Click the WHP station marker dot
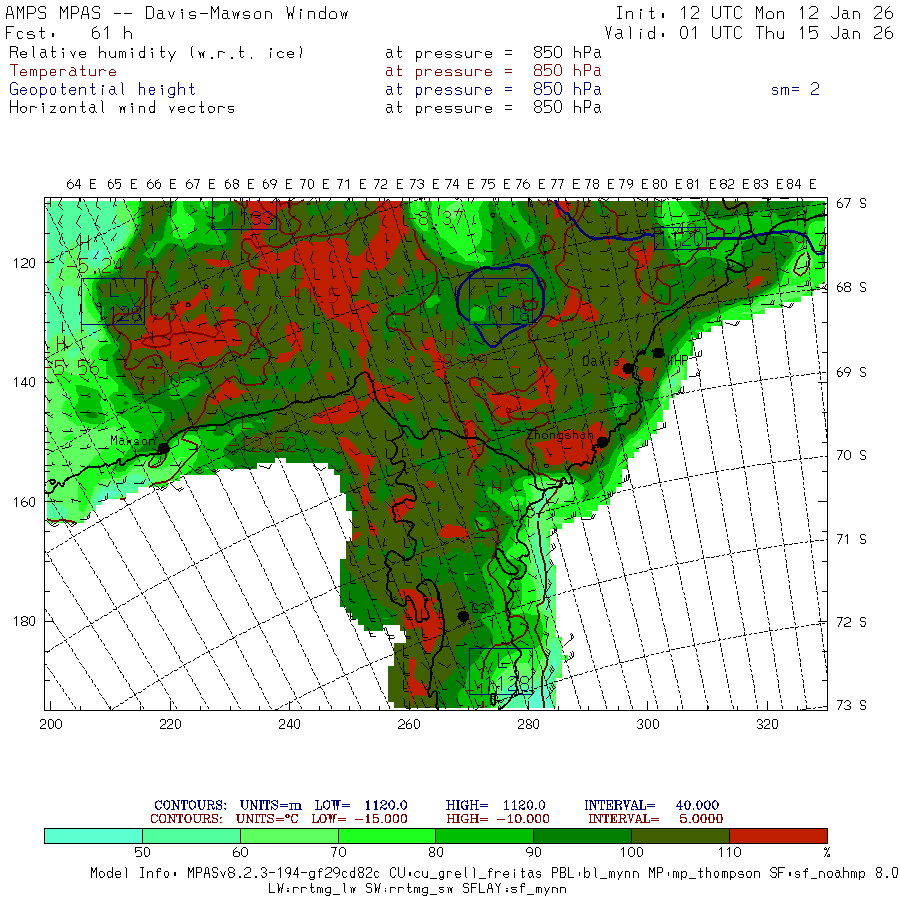Viewport: 900px width, 900px height. click(x=658, y=352)
